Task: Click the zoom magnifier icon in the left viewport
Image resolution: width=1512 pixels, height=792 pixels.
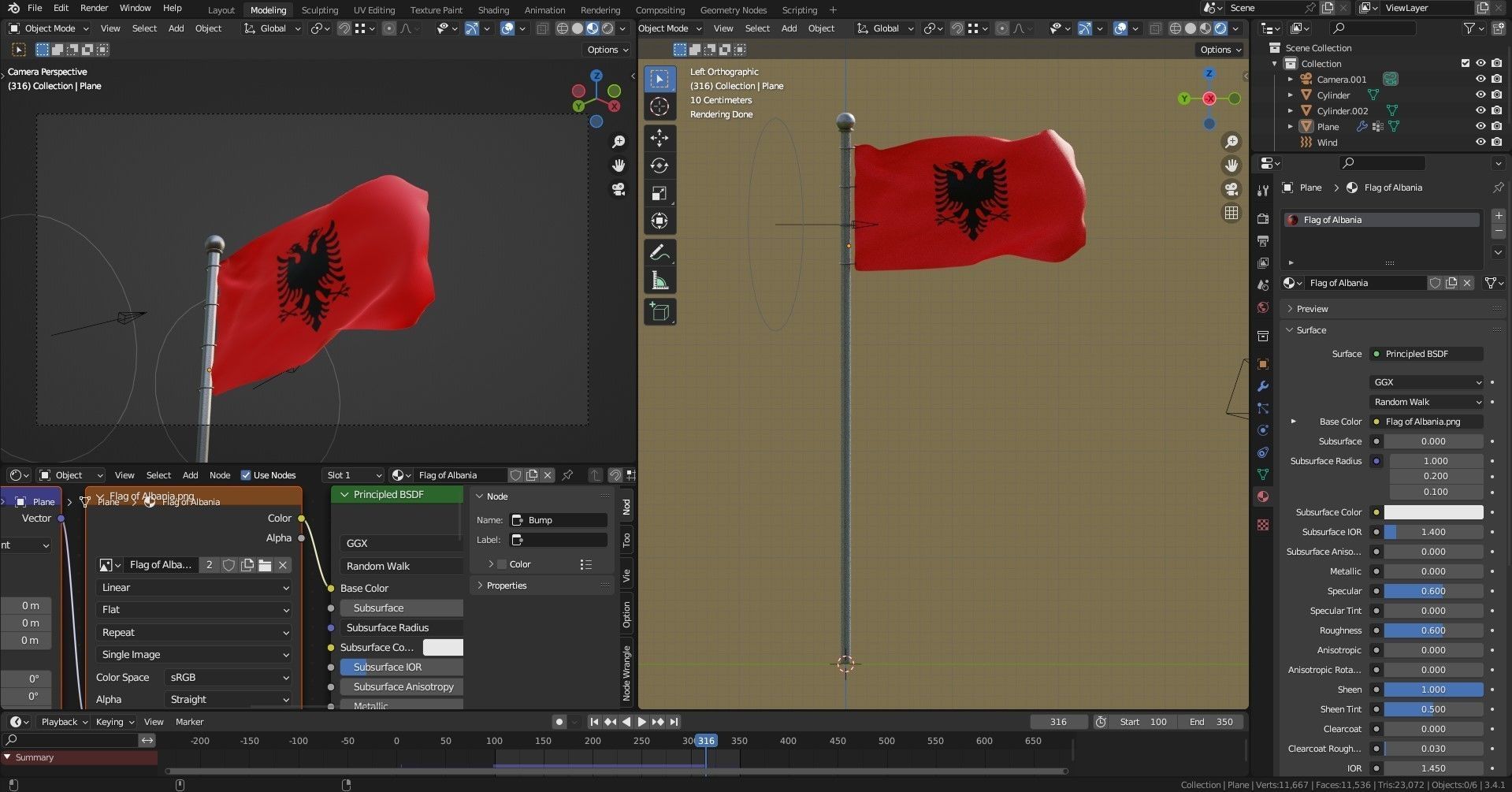Action: click(x=619, y=142)
